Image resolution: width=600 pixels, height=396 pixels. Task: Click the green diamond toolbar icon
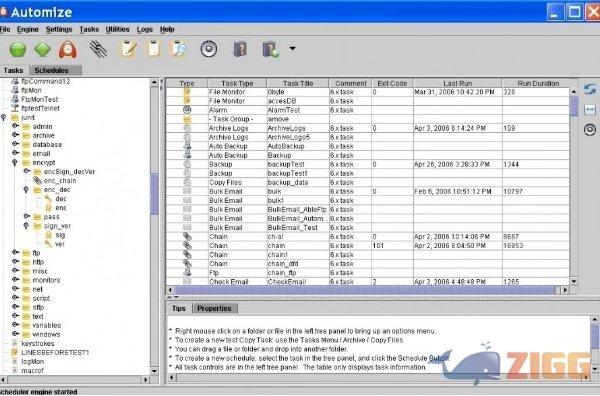[42, 49]
